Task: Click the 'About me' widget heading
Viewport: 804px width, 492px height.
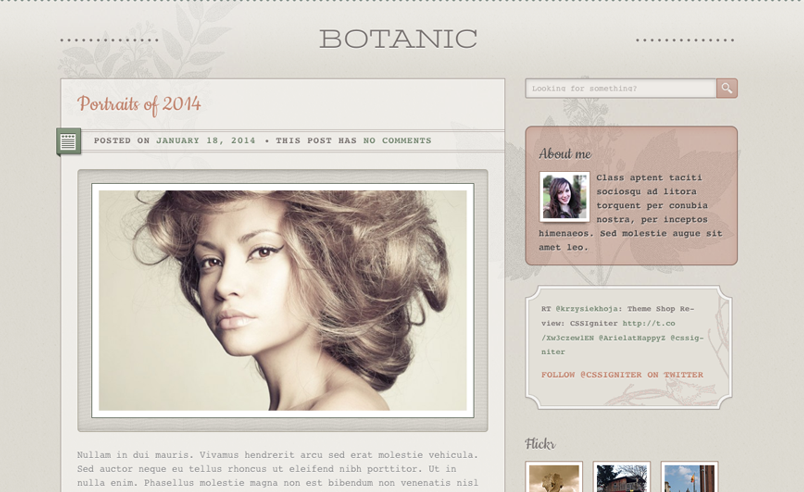Action: (565, 154)
